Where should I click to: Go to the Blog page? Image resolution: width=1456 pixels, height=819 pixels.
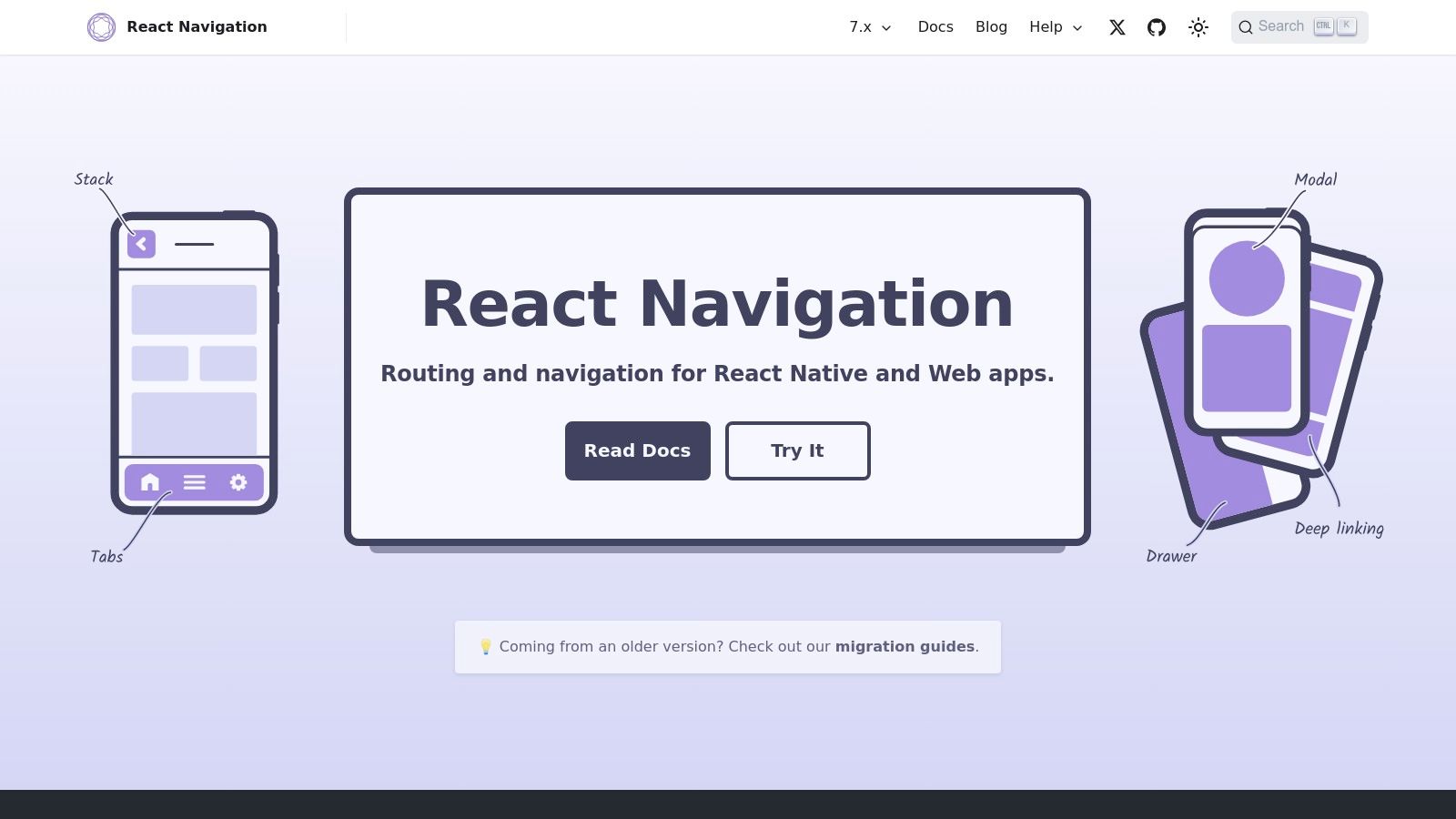[991, 27]
